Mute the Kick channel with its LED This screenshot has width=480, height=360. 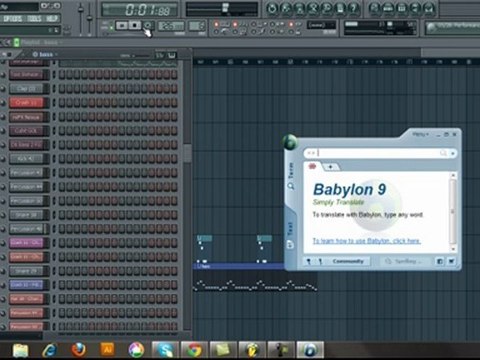point(3,159)
